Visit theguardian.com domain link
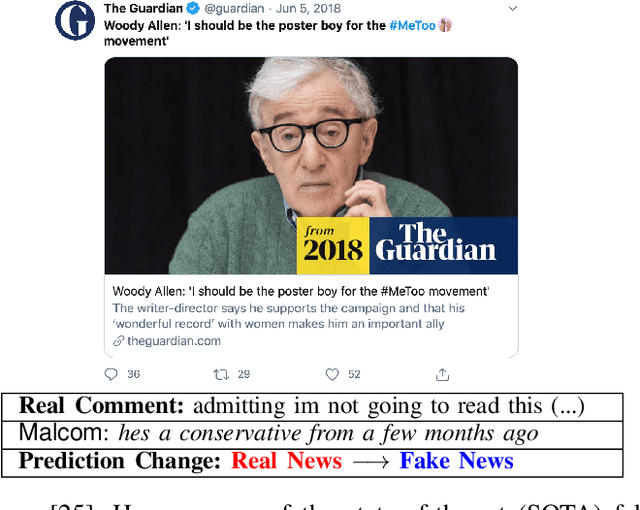Viewport: 640px width, 510px height. click(174, 341)
